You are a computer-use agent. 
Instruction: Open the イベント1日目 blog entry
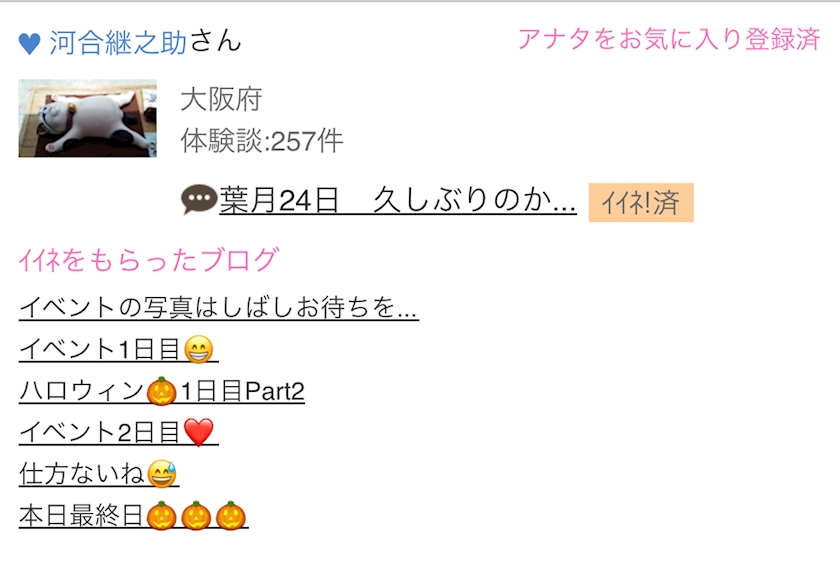click(x=118, y=349)
